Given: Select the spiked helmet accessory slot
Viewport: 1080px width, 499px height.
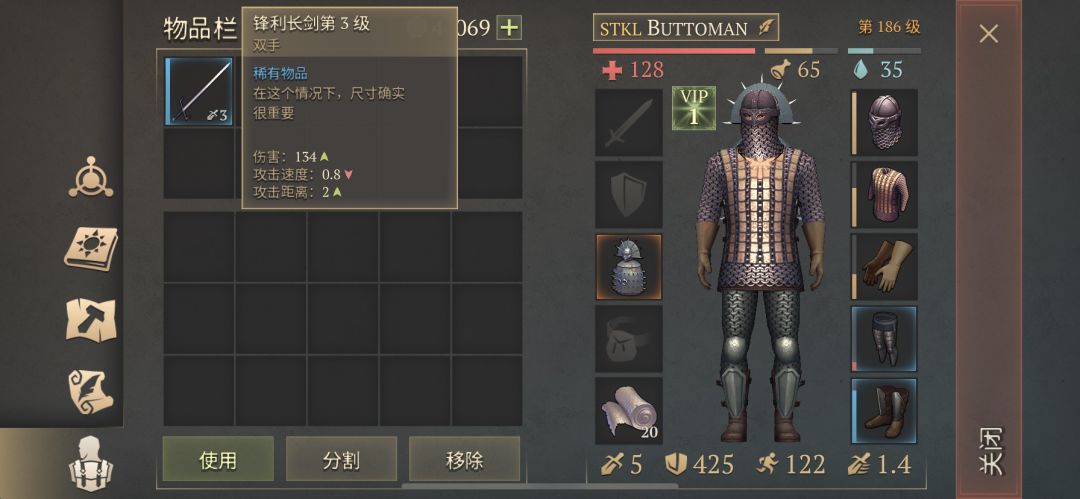Looking at the screenshot, I should (x=629, y=267).
